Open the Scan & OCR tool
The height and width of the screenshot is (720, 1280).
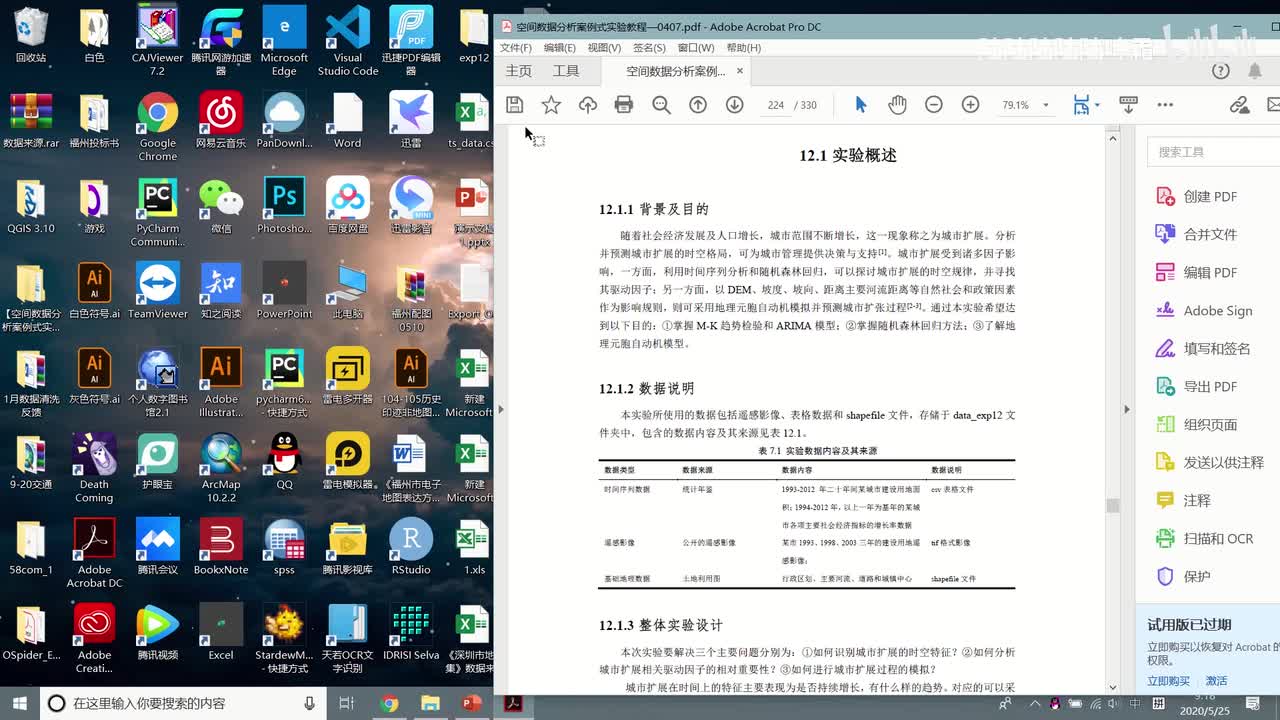(x=1204, y=538)
